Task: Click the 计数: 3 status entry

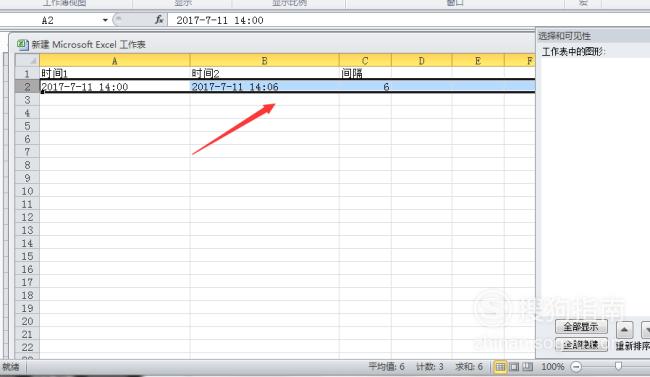Action: [430, 367]
